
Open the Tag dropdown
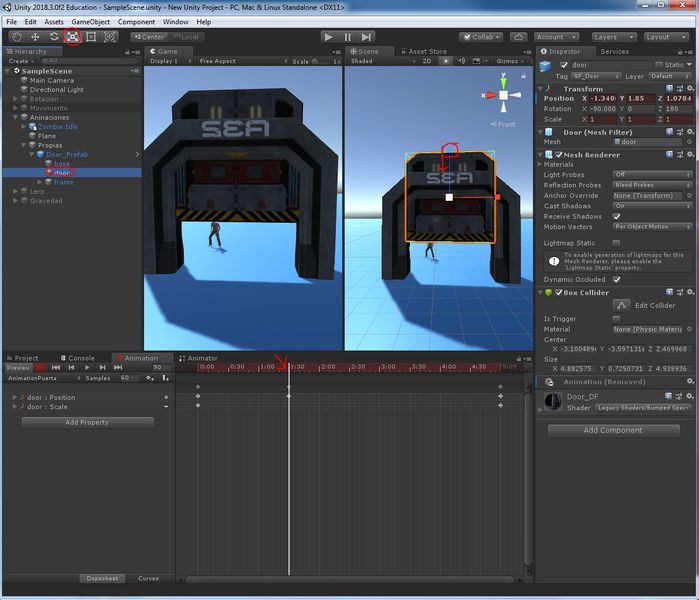coord(596,76)
